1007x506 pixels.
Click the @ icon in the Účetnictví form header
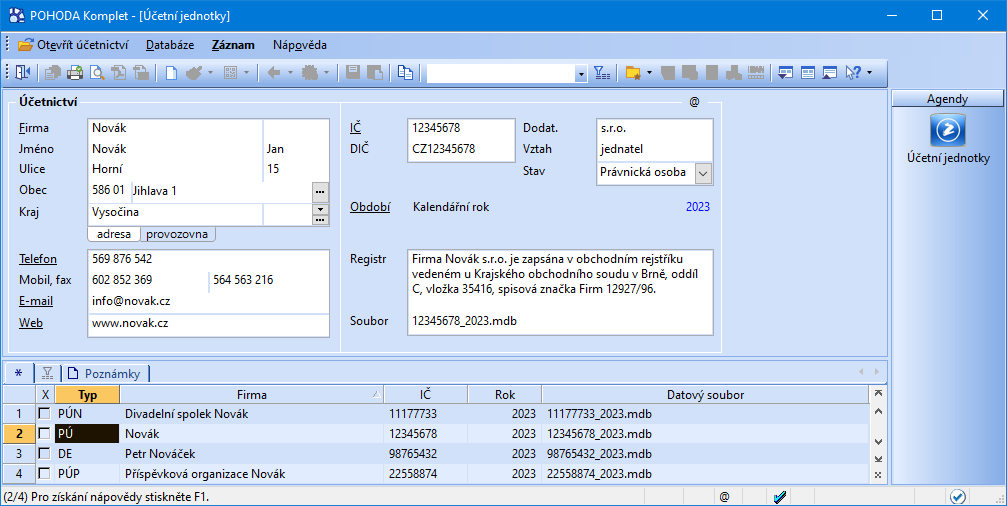[694, 102]
